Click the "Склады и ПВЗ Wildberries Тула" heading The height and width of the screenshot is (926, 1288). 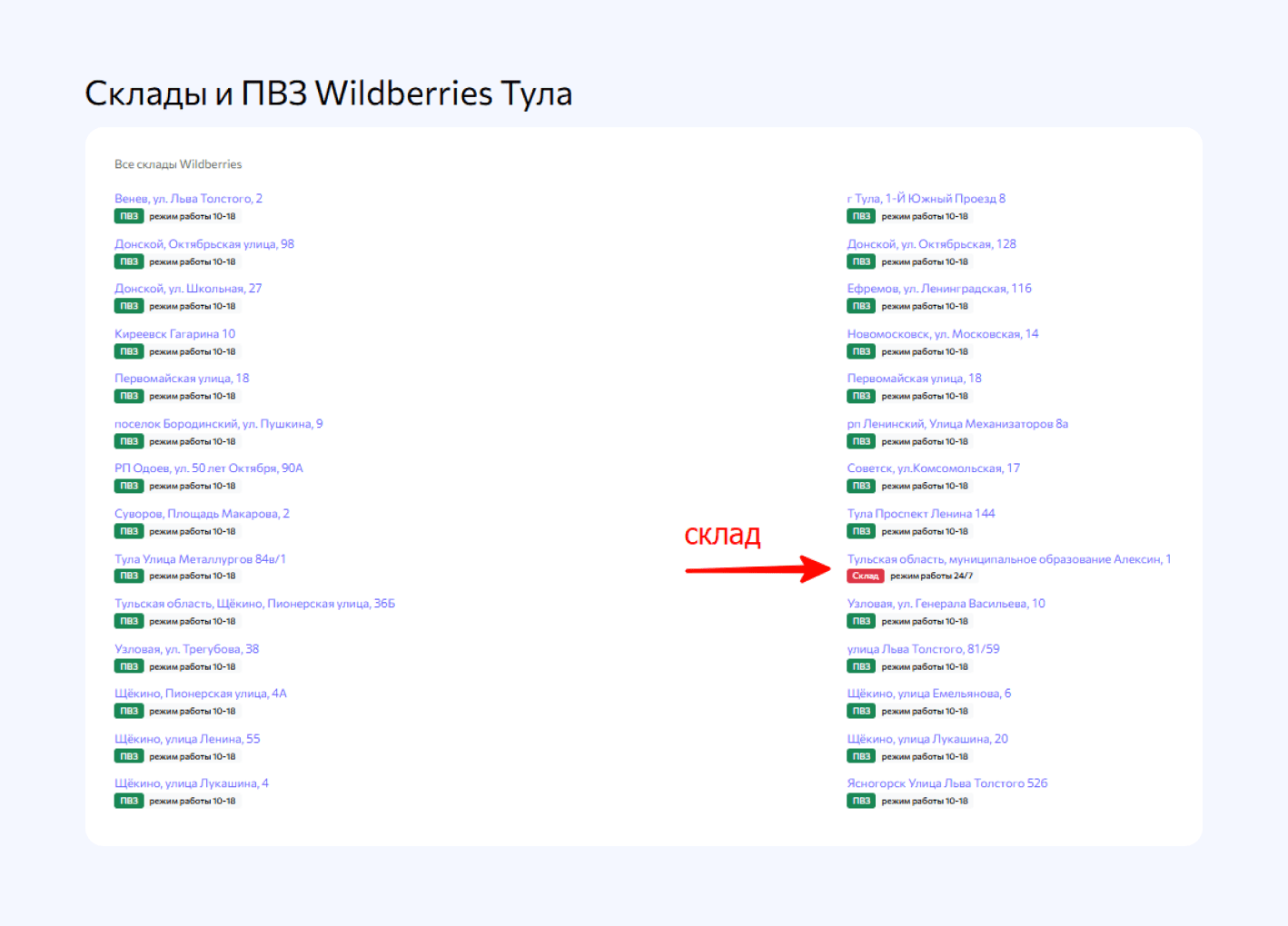click(329, 94)
